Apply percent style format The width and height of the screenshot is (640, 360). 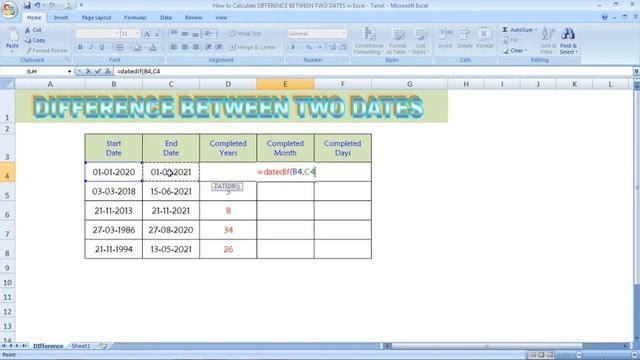pos(309,47)
